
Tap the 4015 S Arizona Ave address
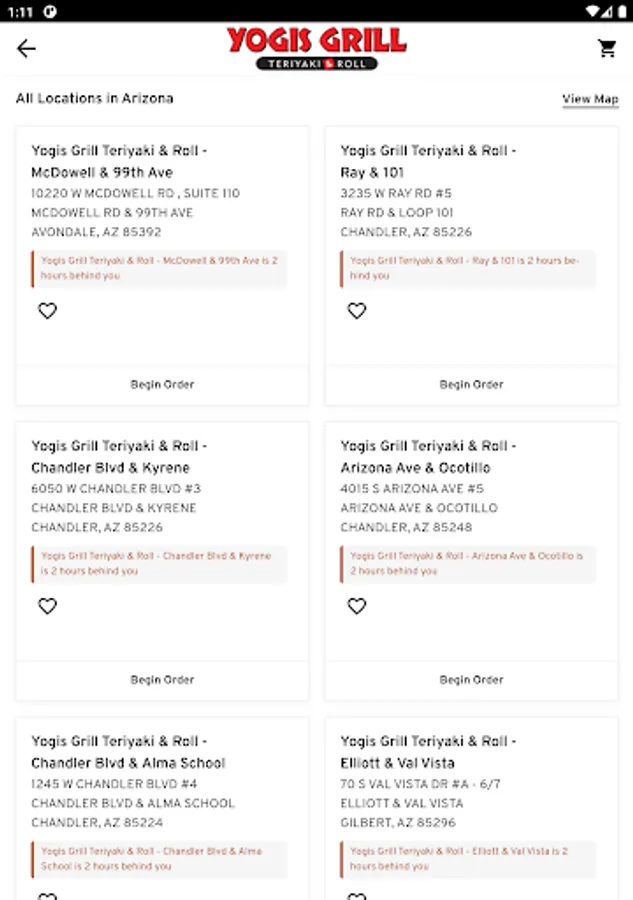[x=412, y=488]
